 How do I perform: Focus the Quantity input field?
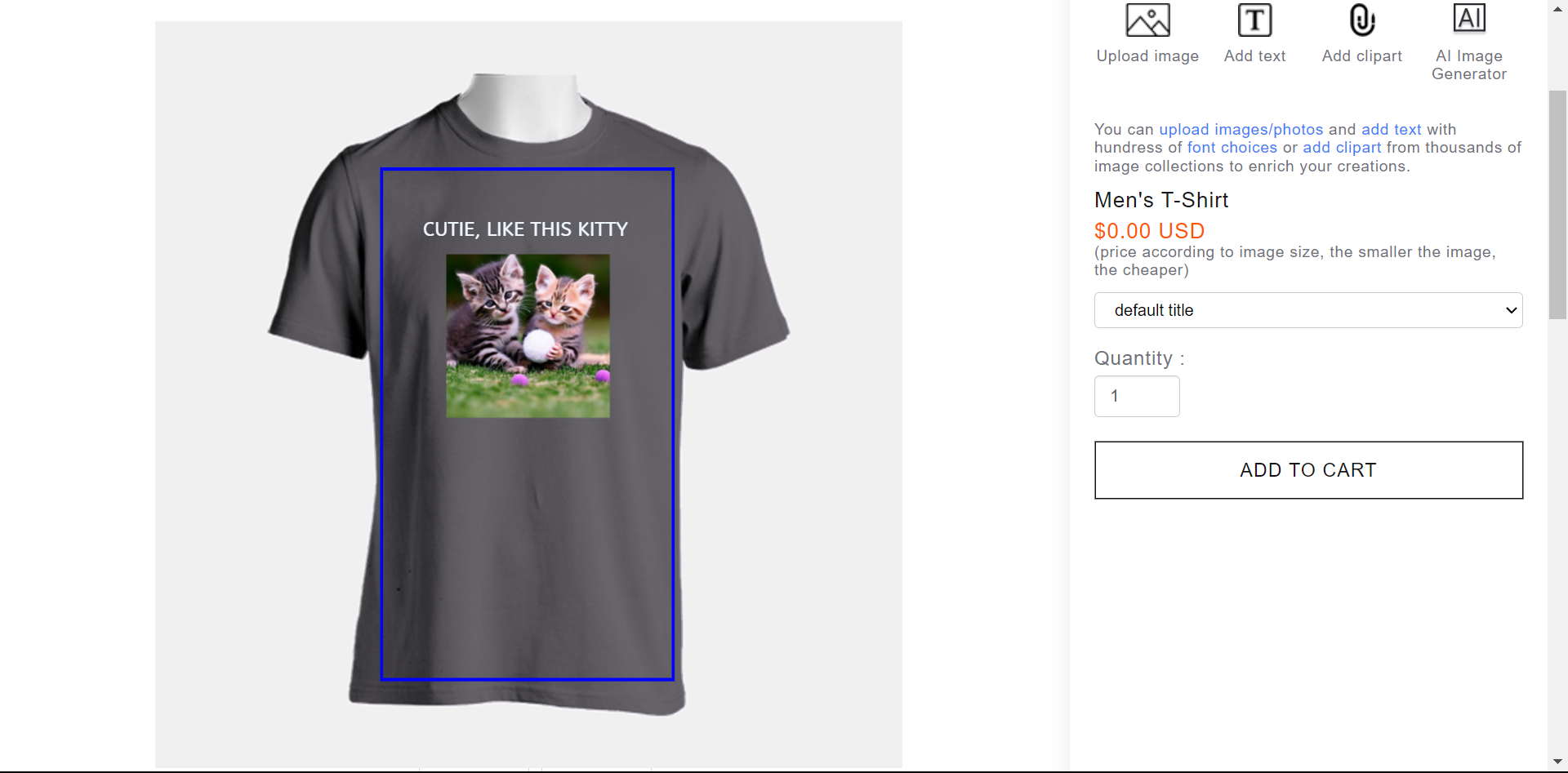click(1137, 396)
